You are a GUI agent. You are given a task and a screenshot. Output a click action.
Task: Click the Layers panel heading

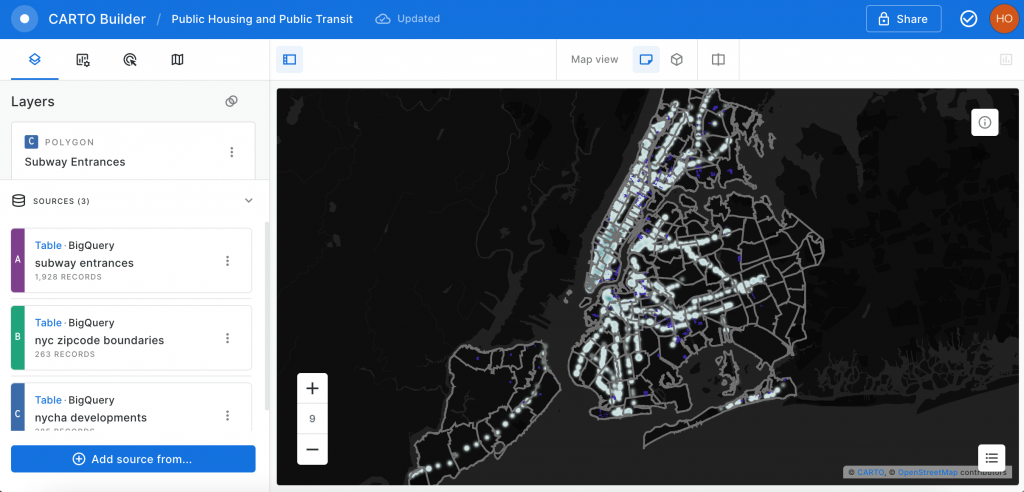point(33,101)
